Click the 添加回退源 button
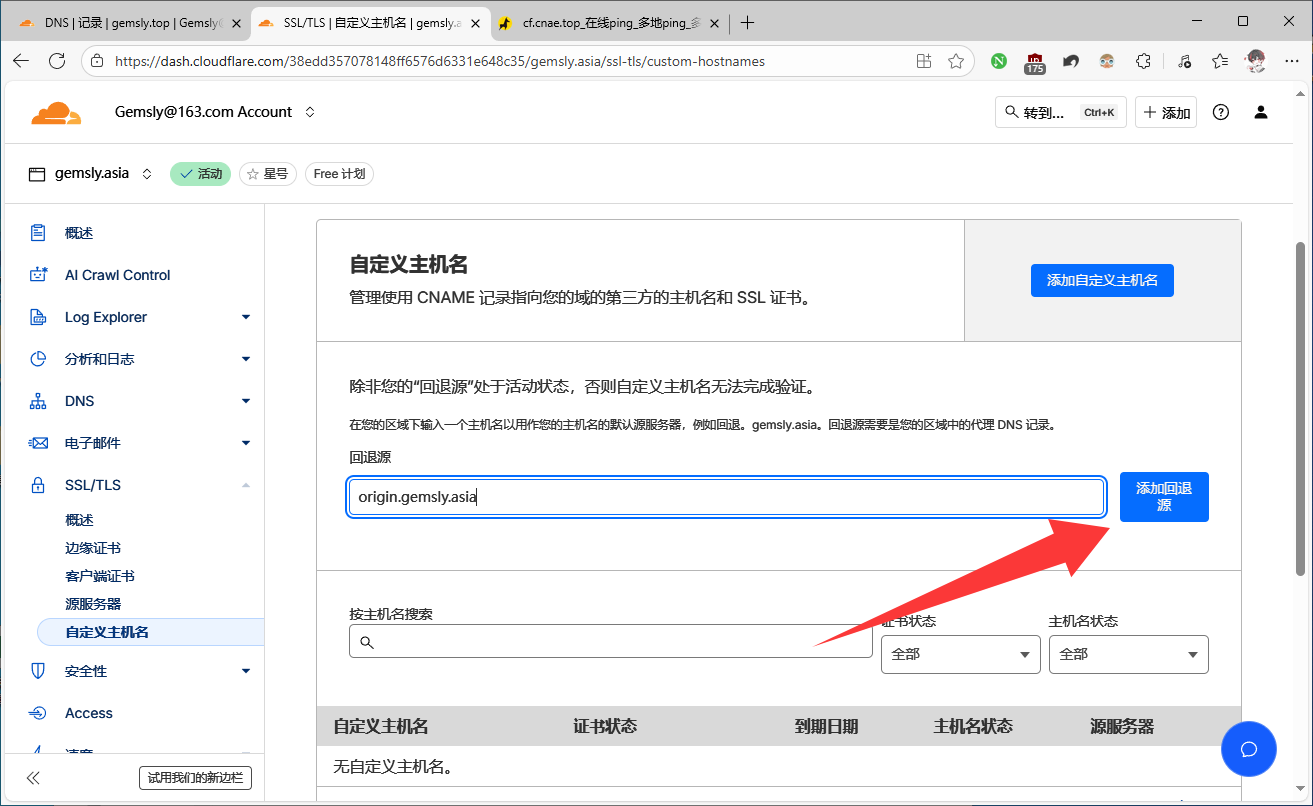The height and width of the screenshot is (806, 1313). (1163, 496)
